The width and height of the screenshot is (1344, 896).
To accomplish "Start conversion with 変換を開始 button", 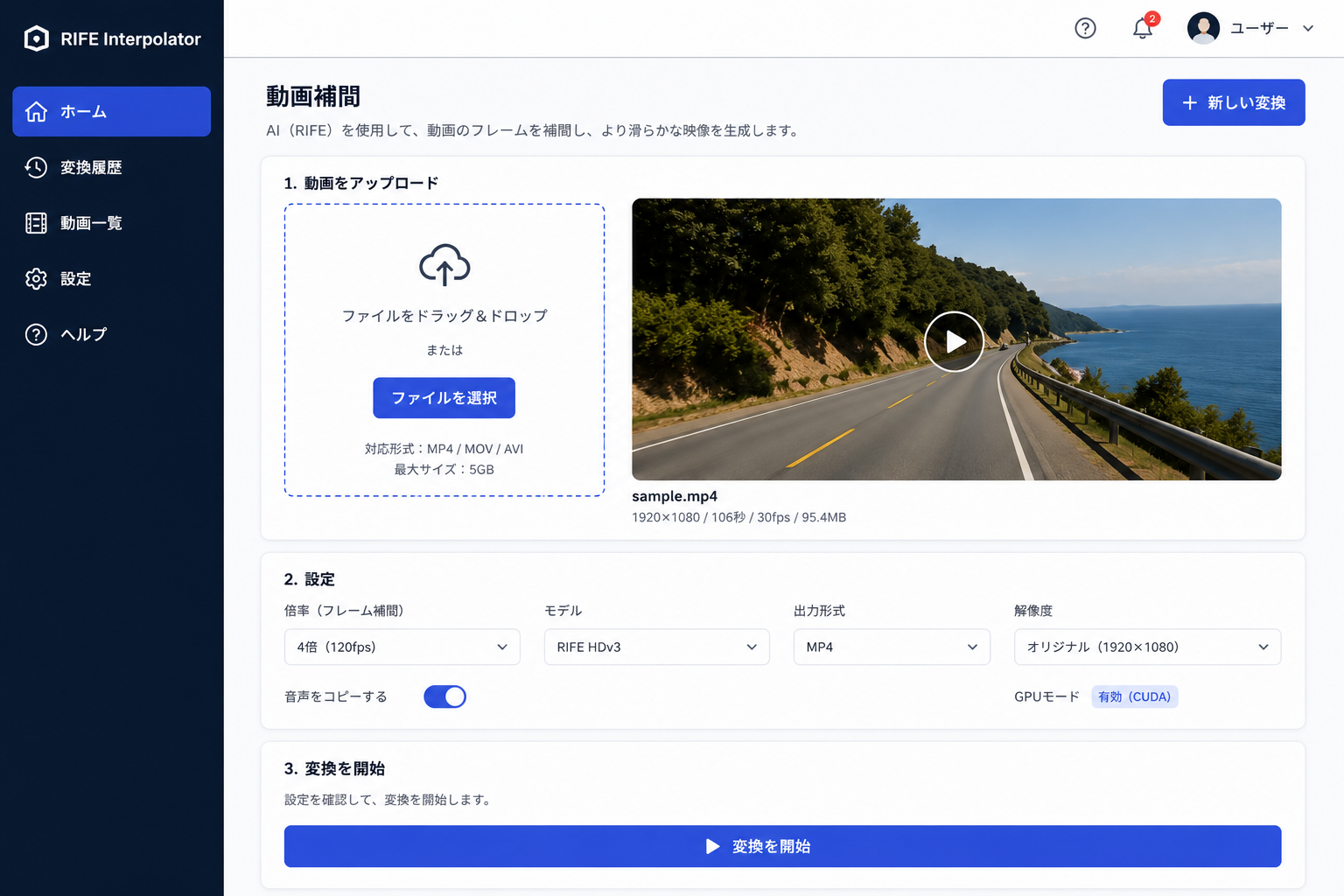I will point(782,846).
